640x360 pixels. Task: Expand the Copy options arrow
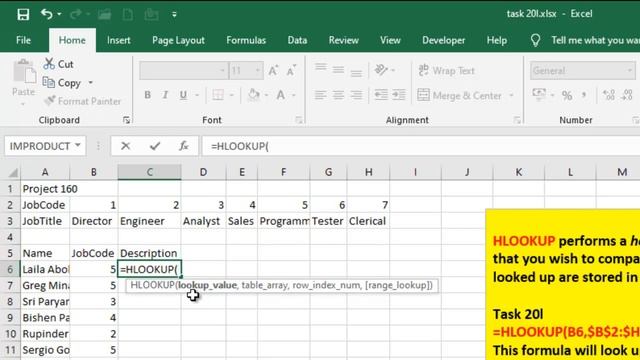point(91,83)
